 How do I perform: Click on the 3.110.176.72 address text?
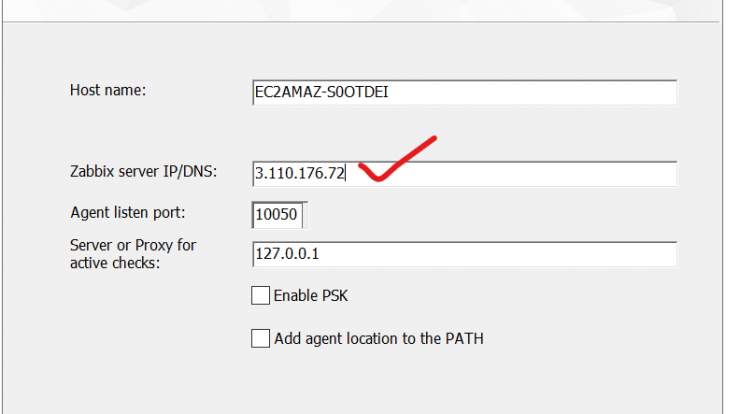click(300, 173)
